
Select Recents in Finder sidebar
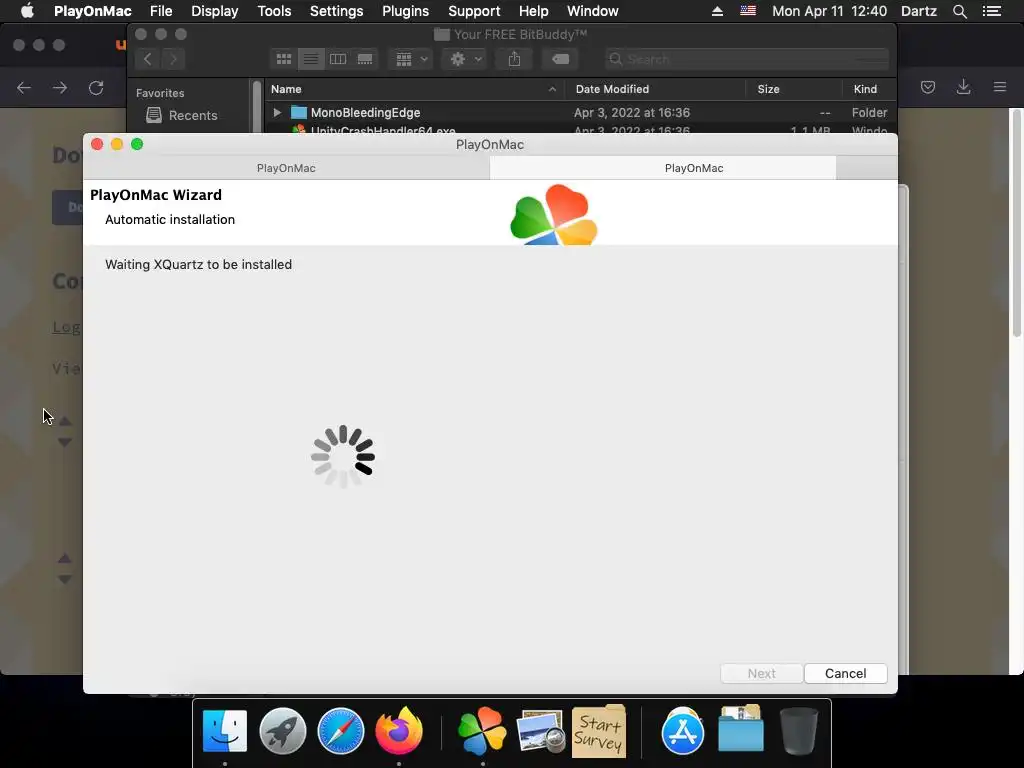(x=182, y=116)
